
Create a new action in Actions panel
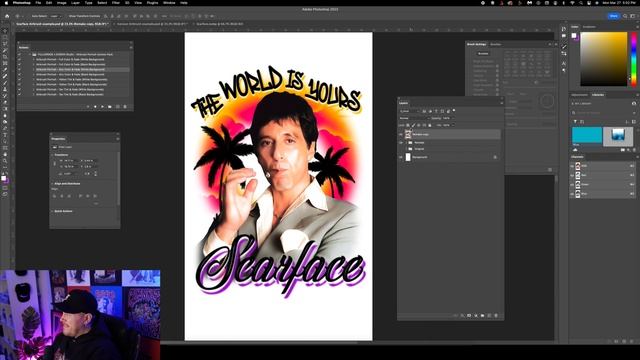tap(118, 107)
